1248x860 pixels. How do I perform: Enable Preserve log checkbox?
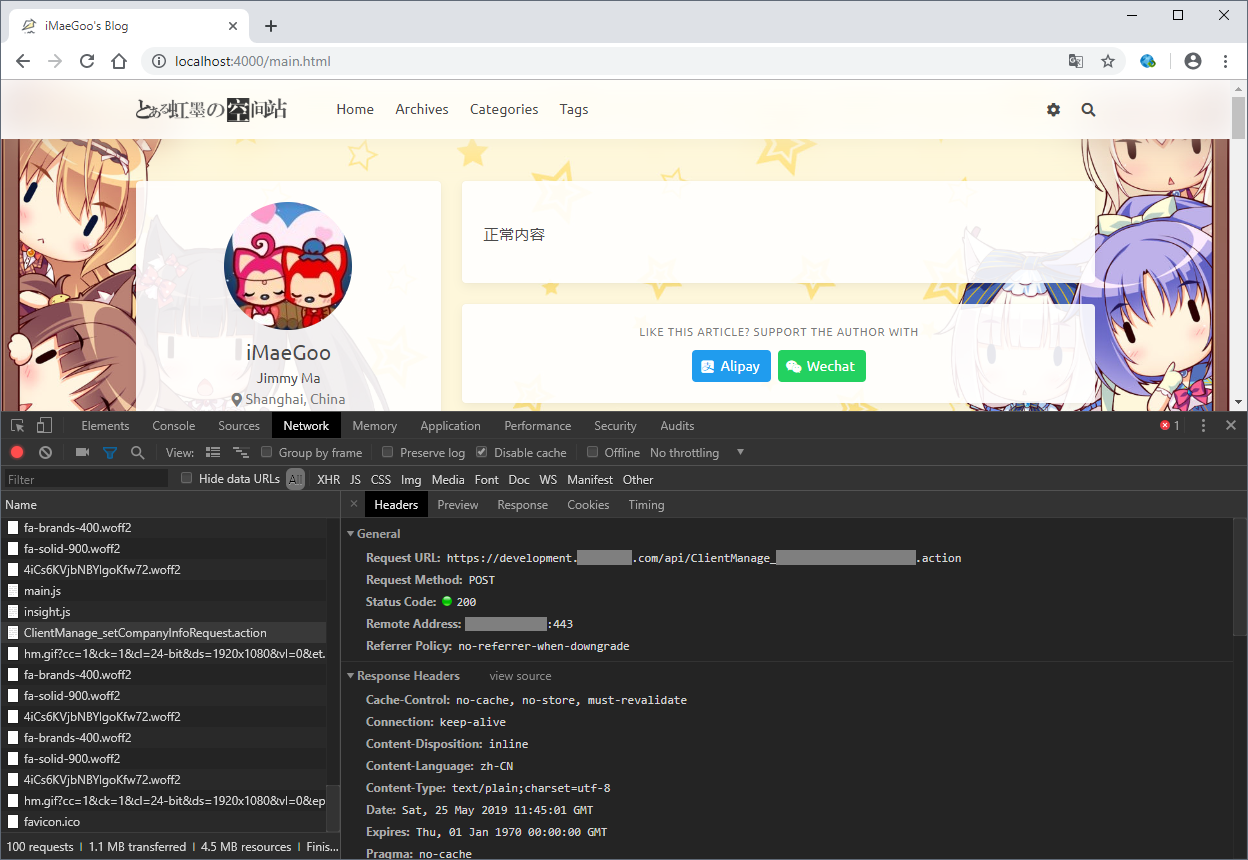tap(388, 452)
